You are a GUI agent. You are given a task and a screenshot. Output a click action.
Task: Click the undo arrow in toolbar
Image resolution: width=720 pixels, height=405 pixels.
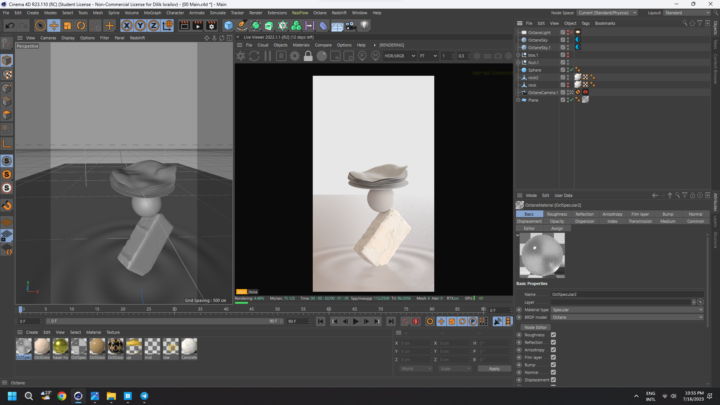(10, 26)
